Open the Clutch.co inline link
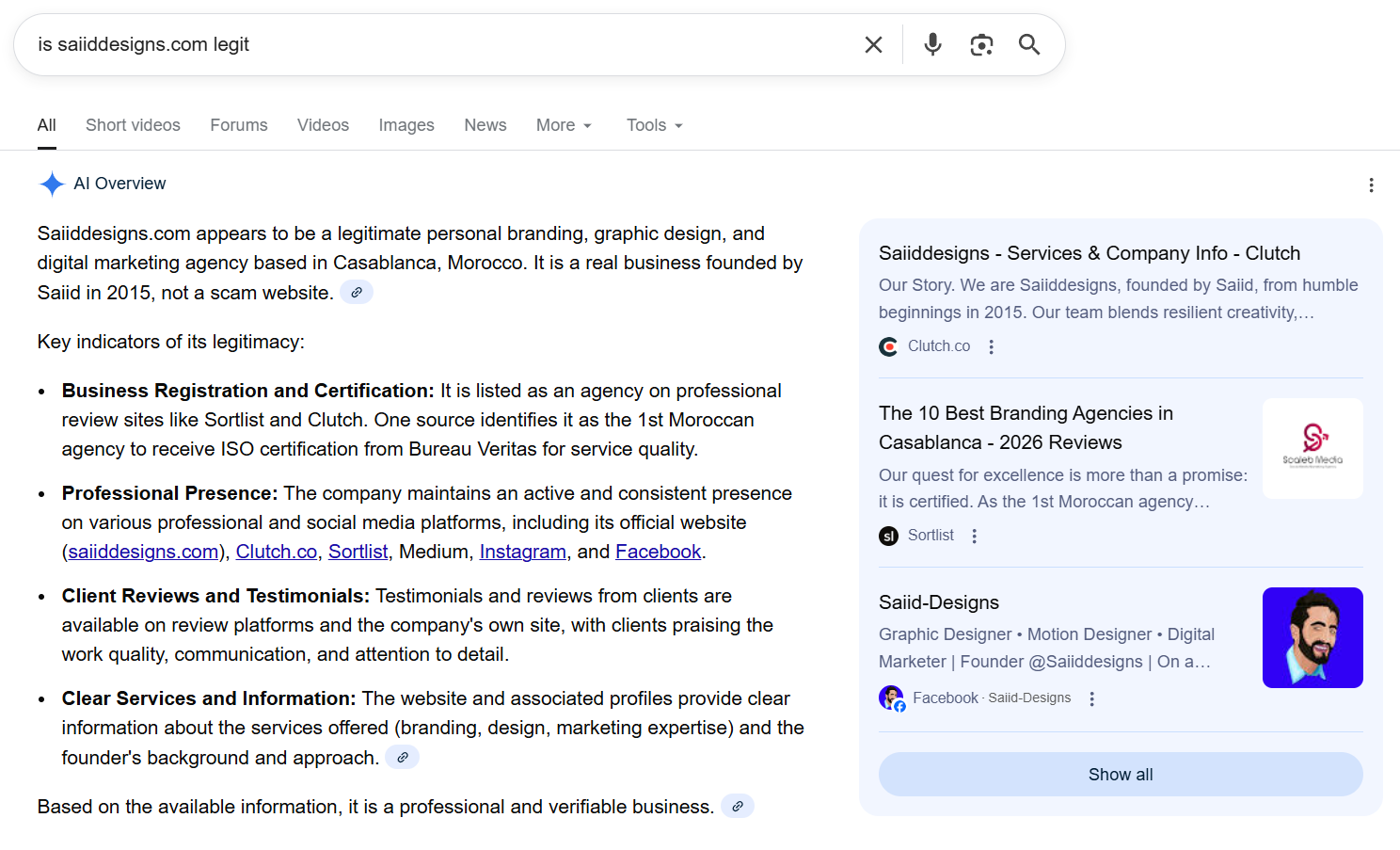 (277, 552)
